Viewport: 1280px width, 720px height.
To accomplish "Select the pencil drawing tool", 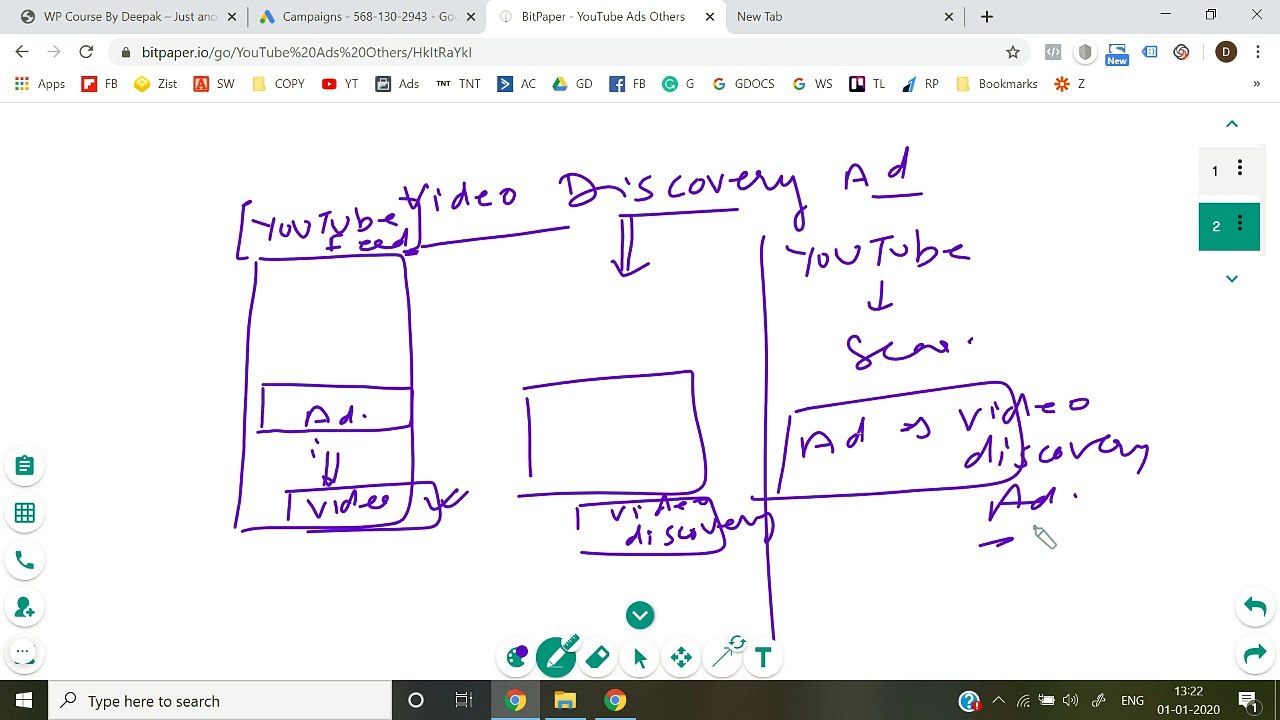I will pyautogui.click(x=555, y=657).
